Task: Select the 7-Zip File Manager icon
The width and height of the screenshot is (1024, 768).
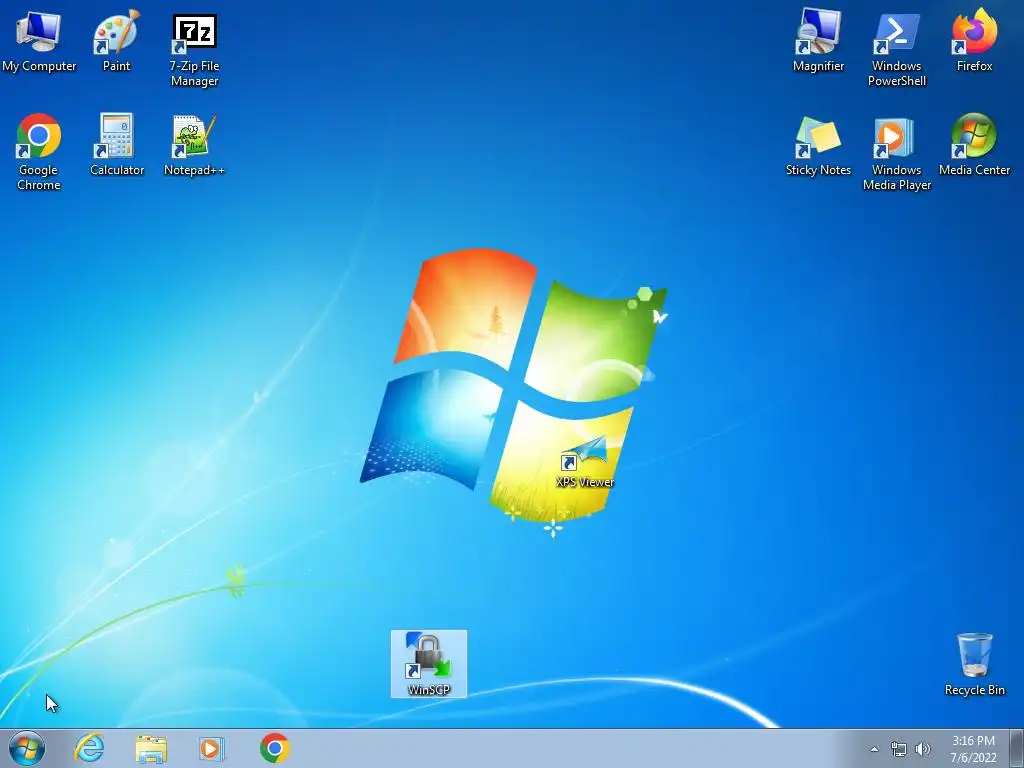Action: [x=195, y=49]
